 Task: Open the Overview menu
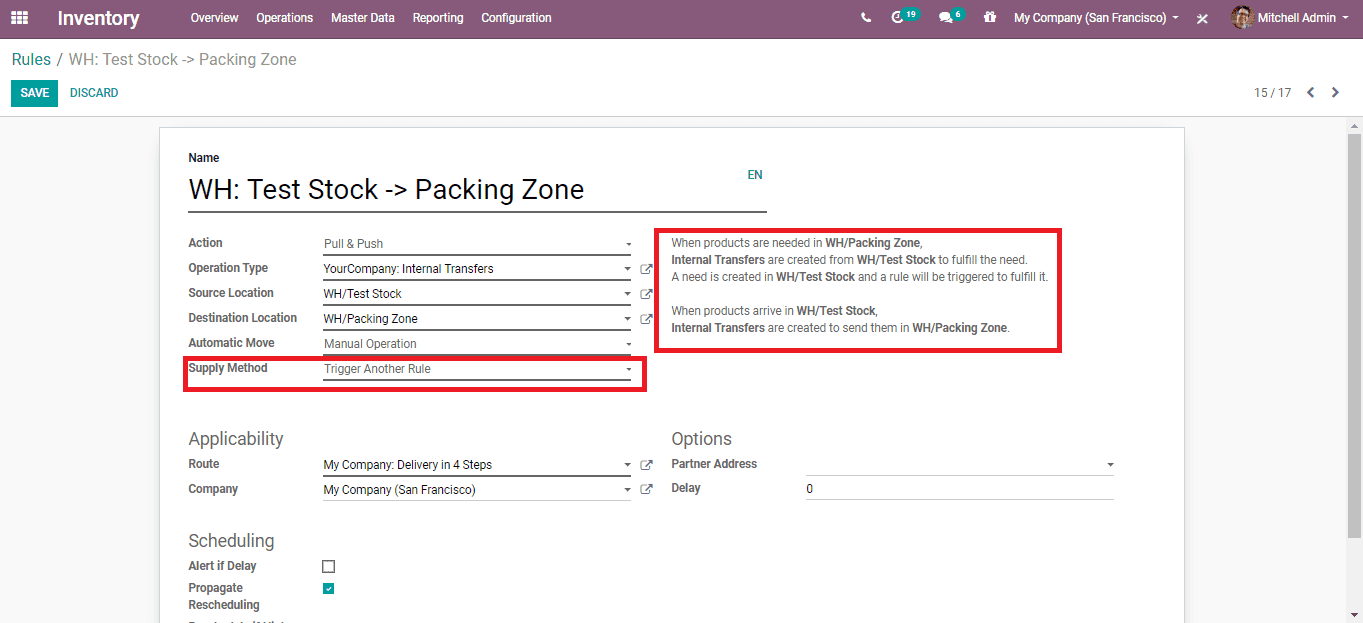tap(214, 18)
